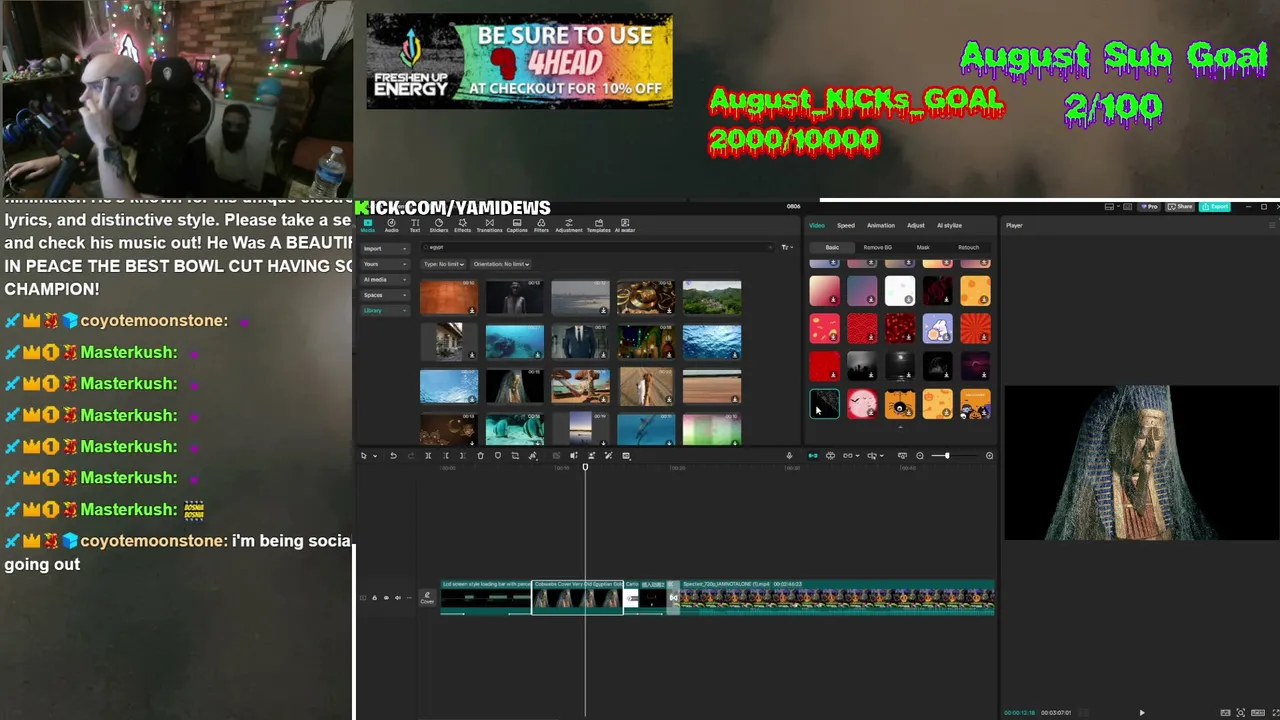Select the Mask sub-tab
The height and width of the screenshot is (720, 1280).
[x=923, y=247]
